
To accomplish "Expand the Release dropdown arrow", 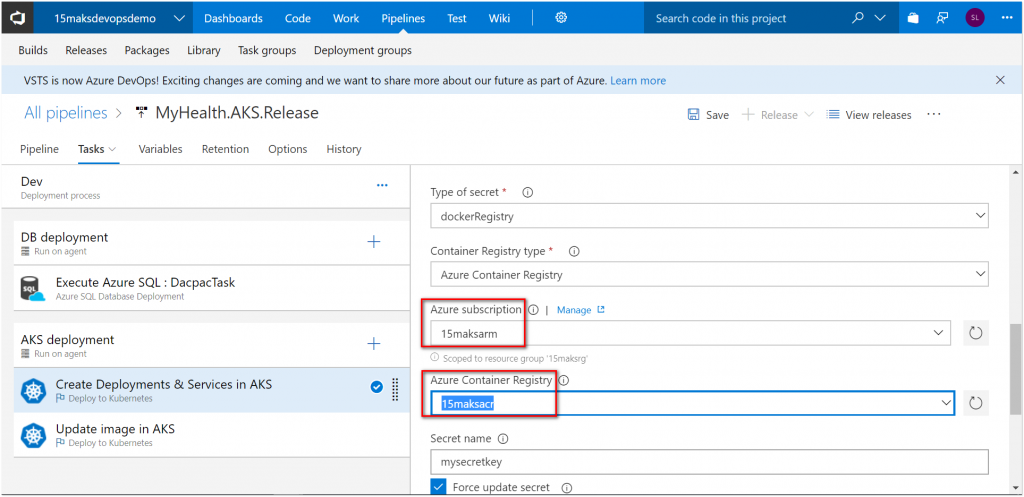I will point(808,114).
